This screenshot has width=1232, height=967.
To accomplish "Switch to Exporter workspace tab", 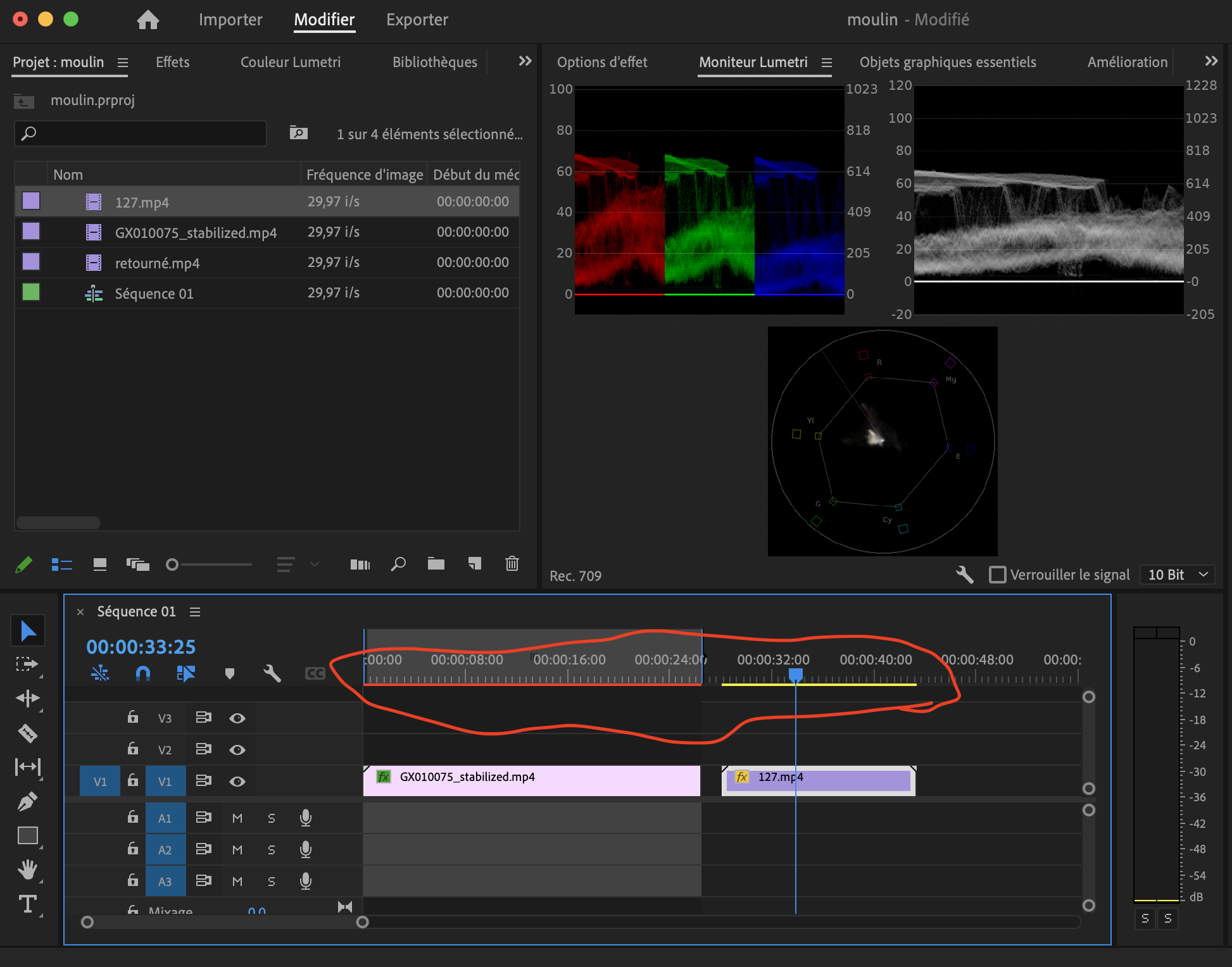I will [x=417, y=20].
